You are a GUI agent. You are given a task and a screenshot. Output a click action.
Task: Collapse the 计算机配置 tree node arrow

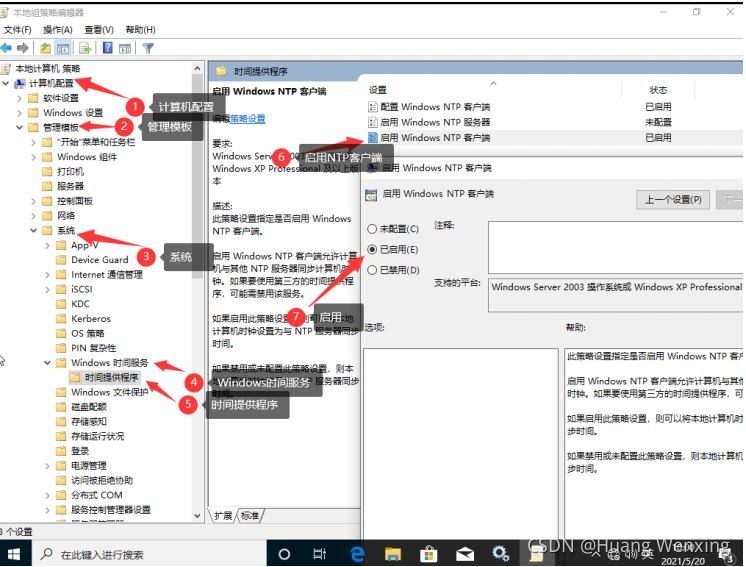coord(6,83)
